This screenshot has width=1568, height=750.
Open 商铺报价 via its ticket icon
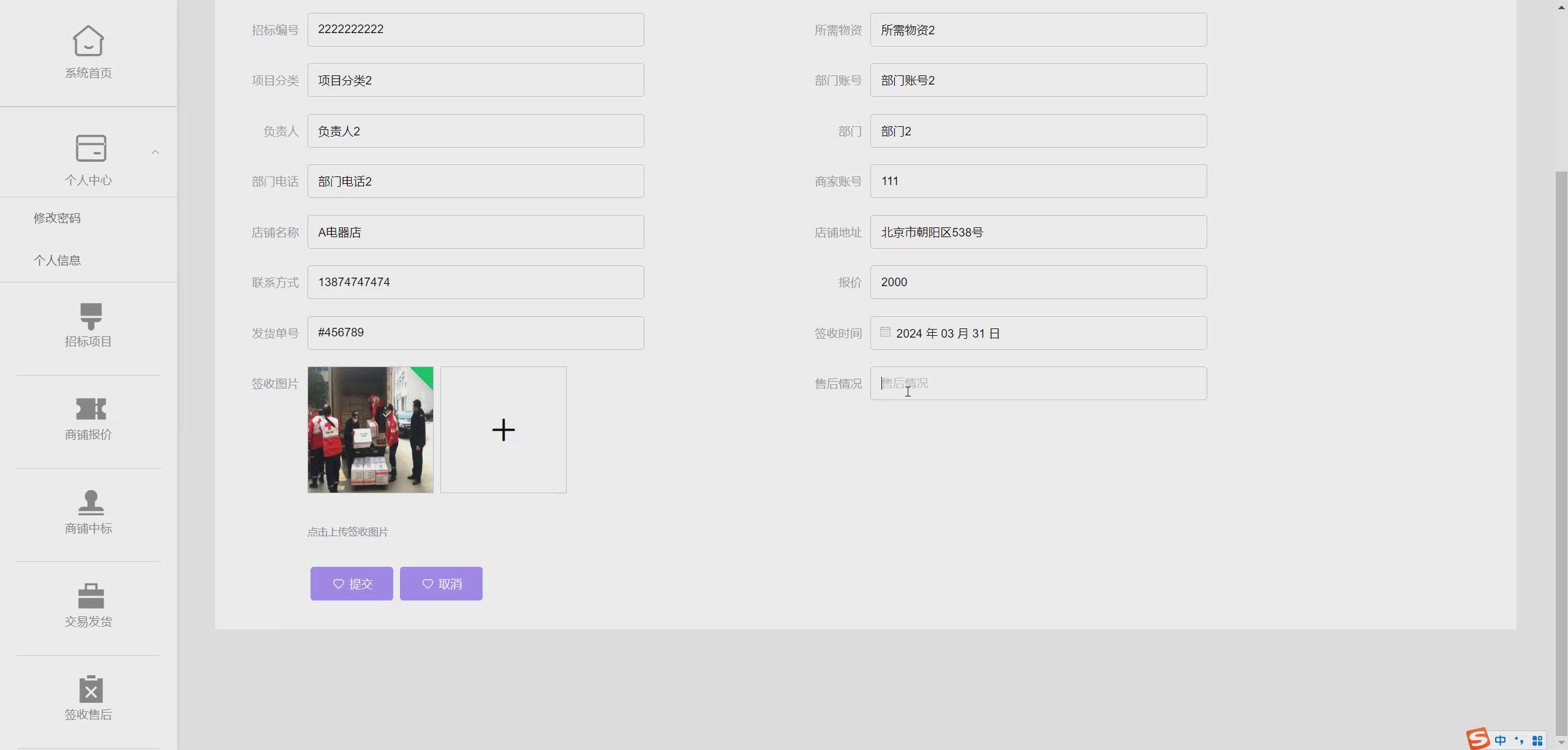(91, 409)
